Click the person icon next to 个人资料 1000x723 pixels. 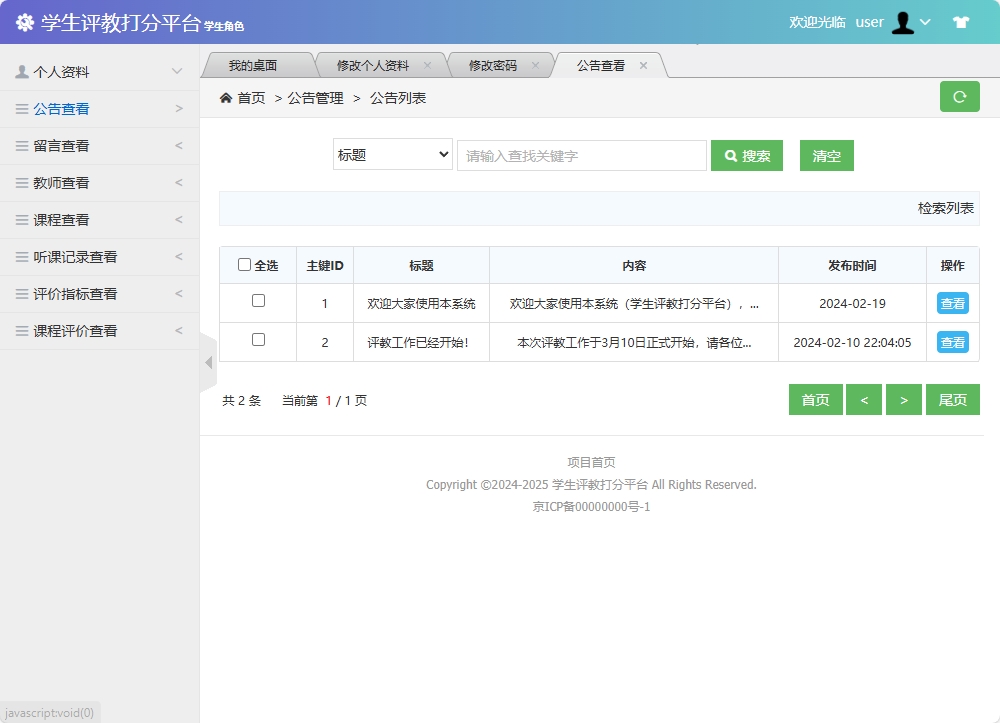coord(21,70)
